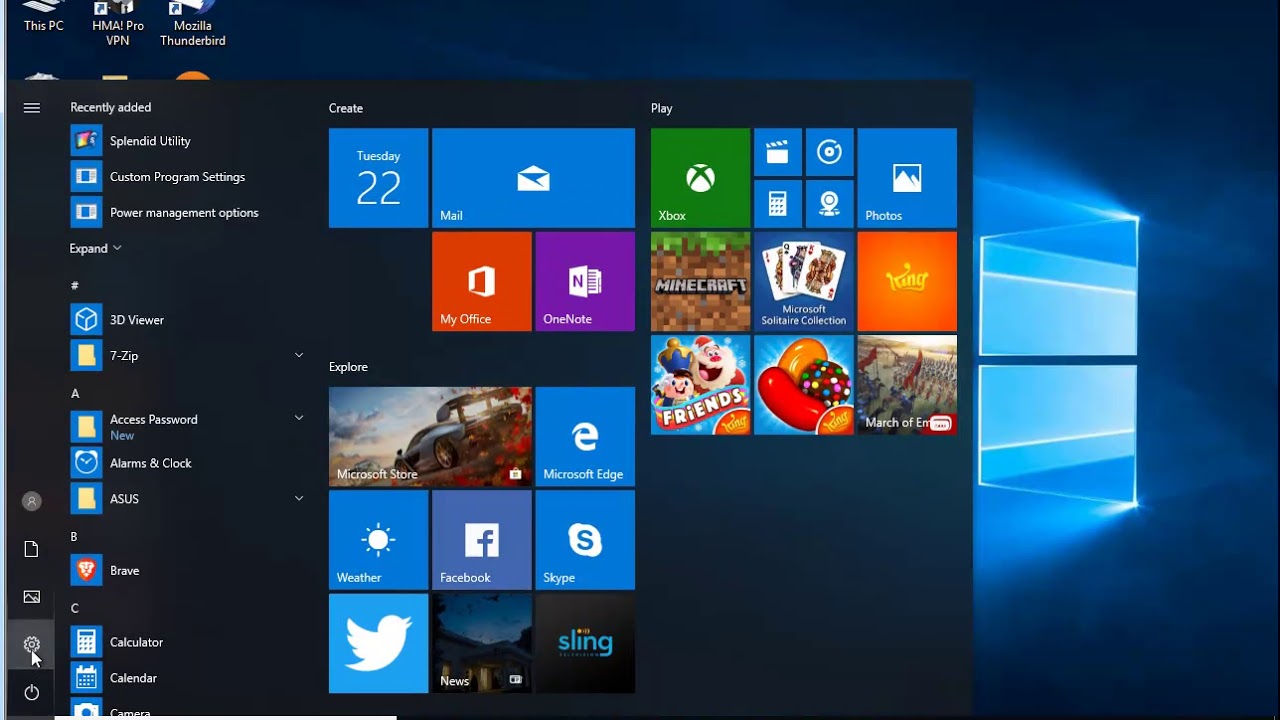Image resolution: width=1280 pixels, height=720 pixels.
Task: Click the user account avatar icon
Action: [x=32, y=501]
